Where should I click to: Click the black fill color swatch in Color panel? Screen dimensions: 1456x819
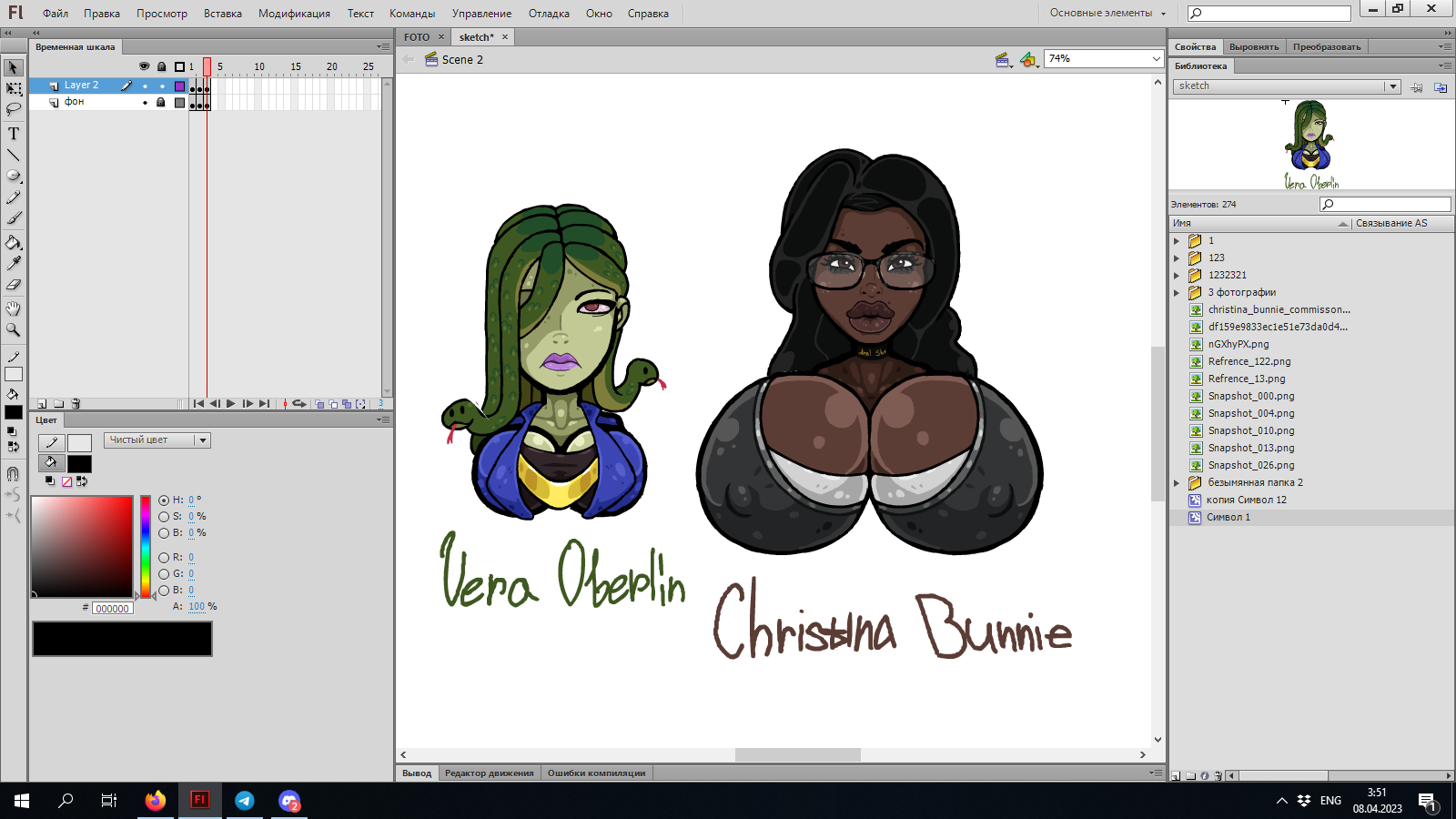pos(79,463)
